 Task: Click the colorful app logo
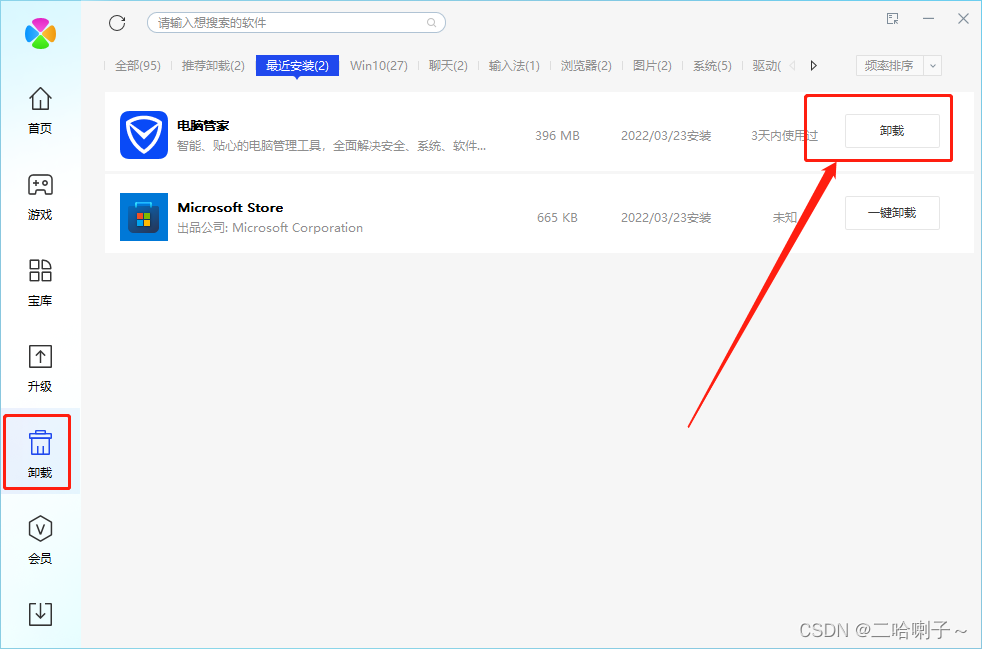point(40,33)
